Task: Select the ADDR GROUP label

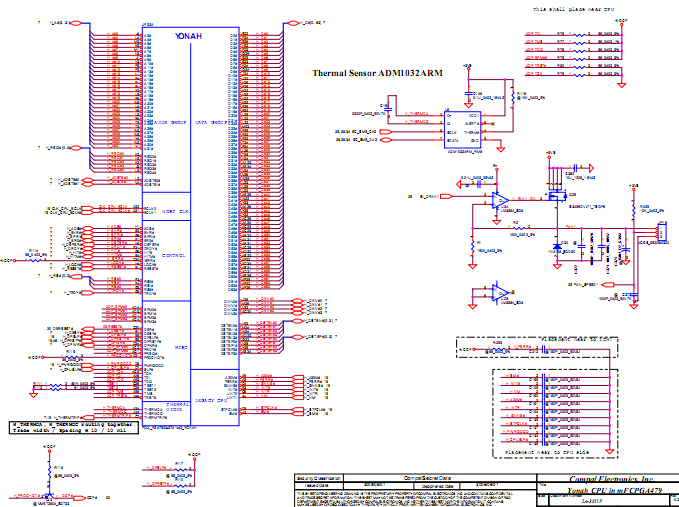Action: [172, 123]
